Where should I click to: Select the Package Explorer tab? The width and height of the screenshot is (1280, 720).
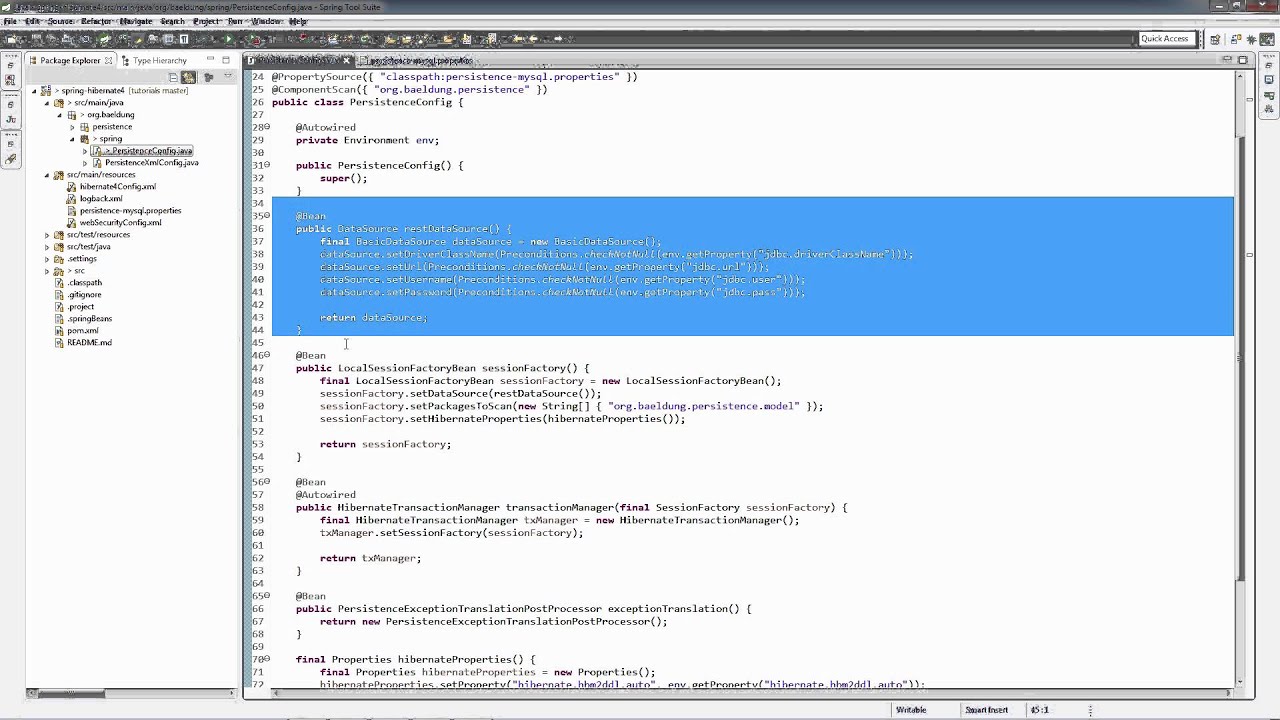[70, 60]
